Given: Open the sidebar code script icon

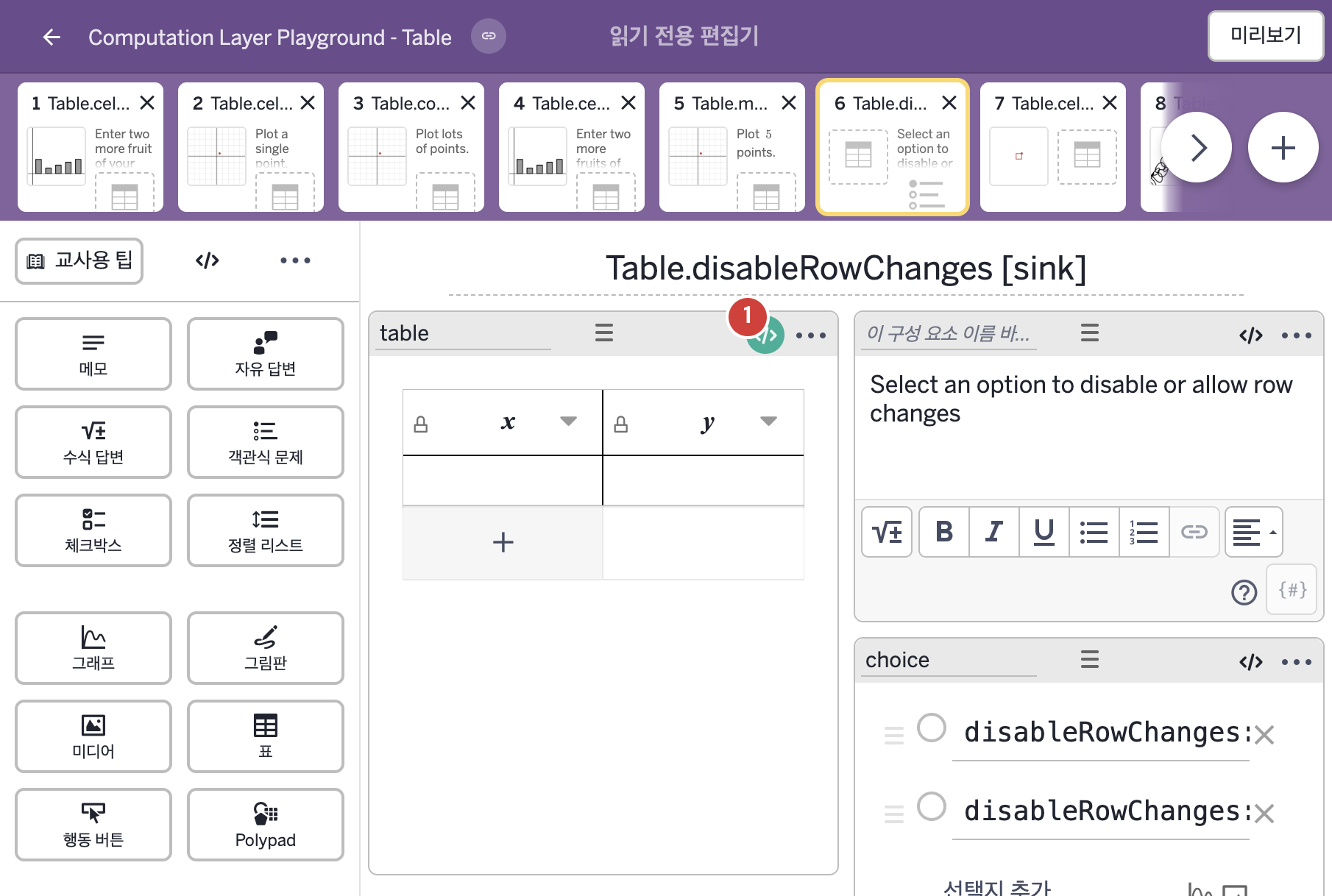Looking at the screenshot, I should pyautogui.click(x=208, y=260).
